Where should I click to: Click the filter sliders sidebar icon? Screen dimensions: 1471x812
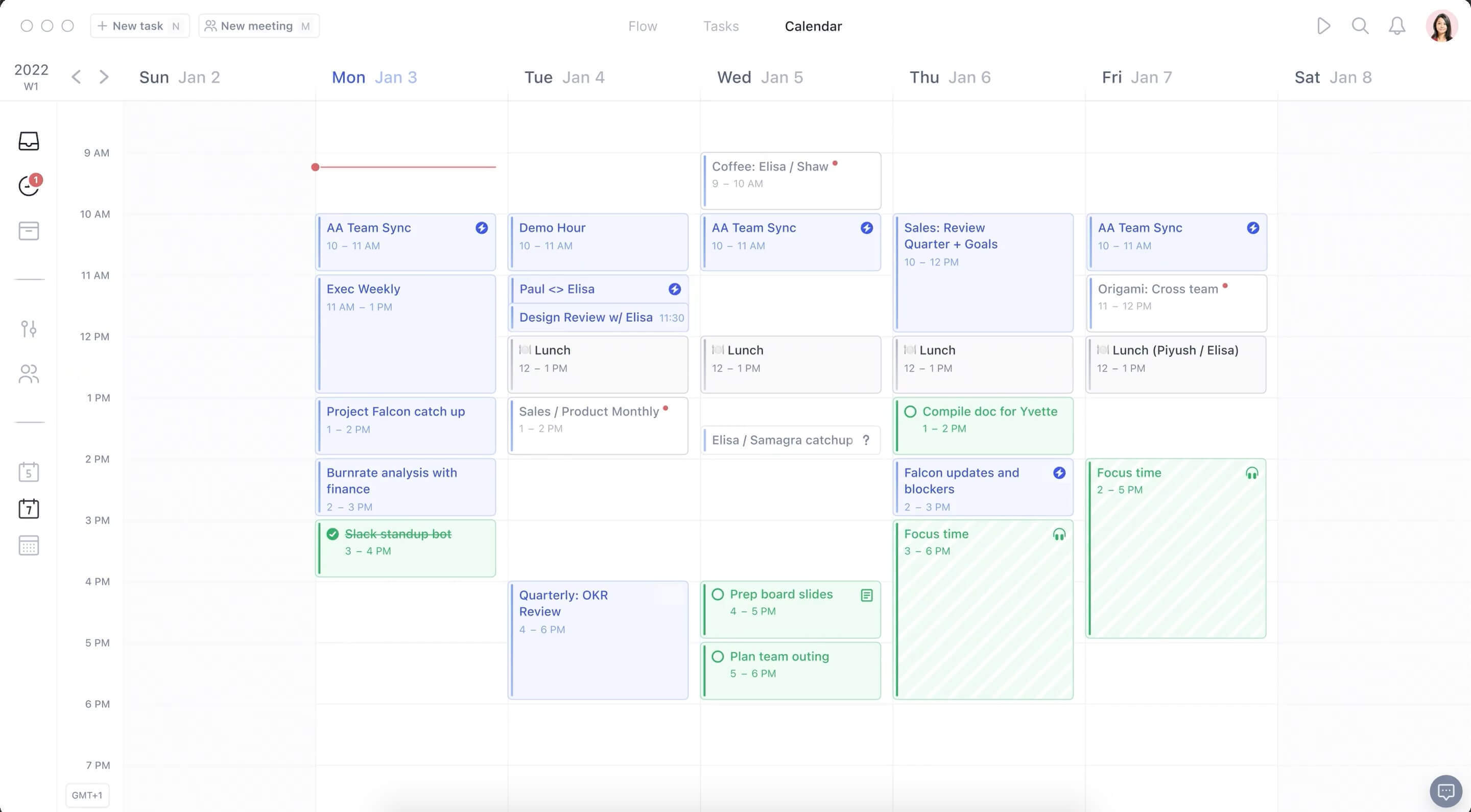(x=29, y=328)
